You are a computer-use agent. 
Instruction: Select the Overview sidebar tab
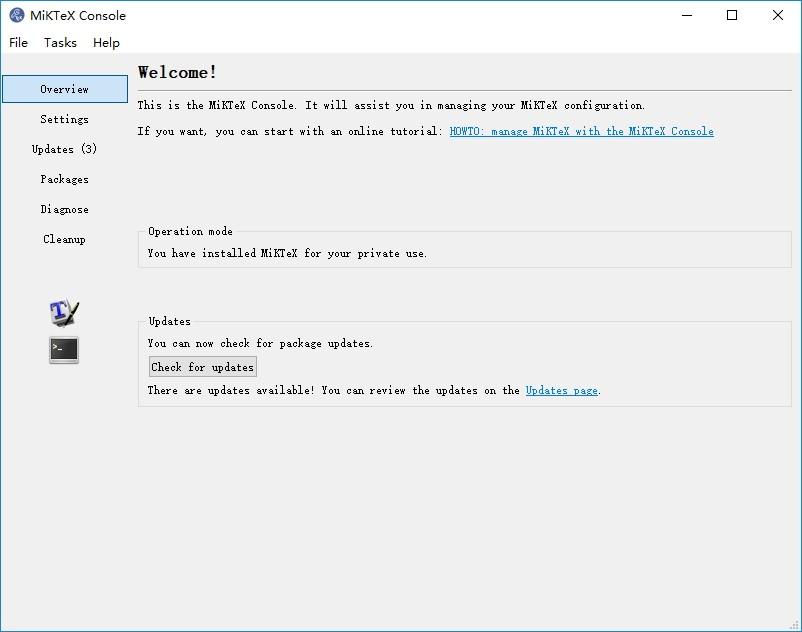click(x=65, y=89)
